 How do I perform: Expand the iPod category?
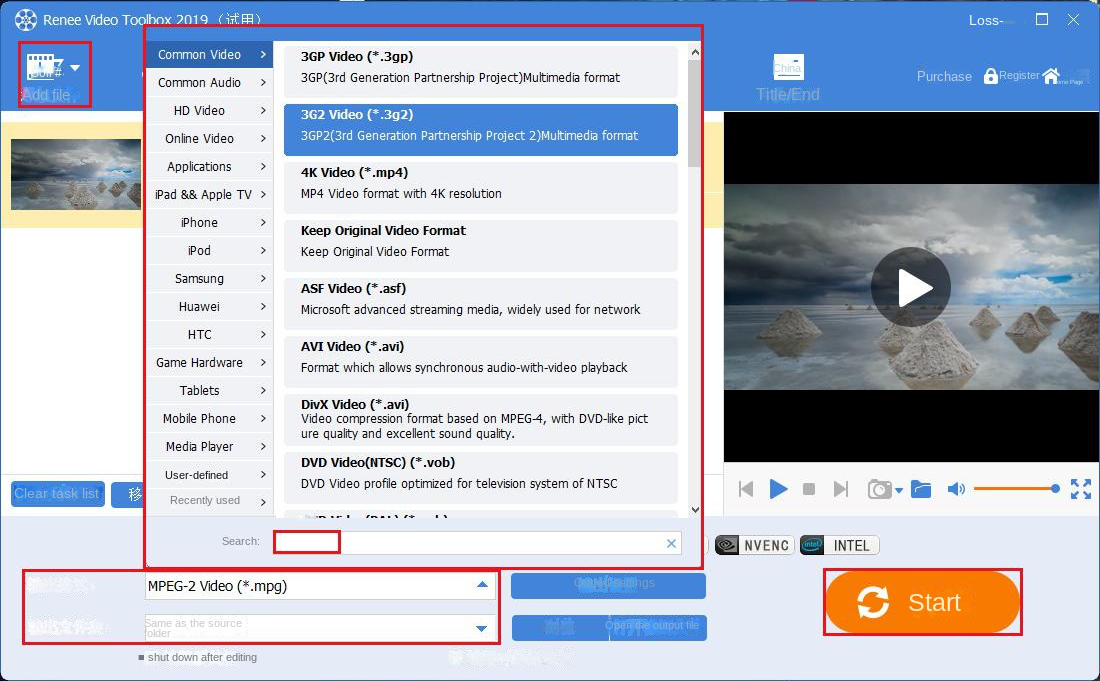[x=209, y=250]
